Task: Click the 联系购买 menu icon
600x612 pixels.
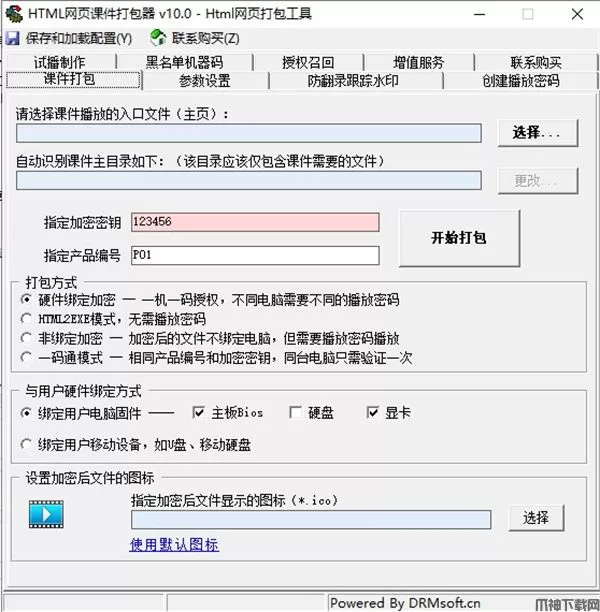Action: pyautogui.click(x=158, y=38)
